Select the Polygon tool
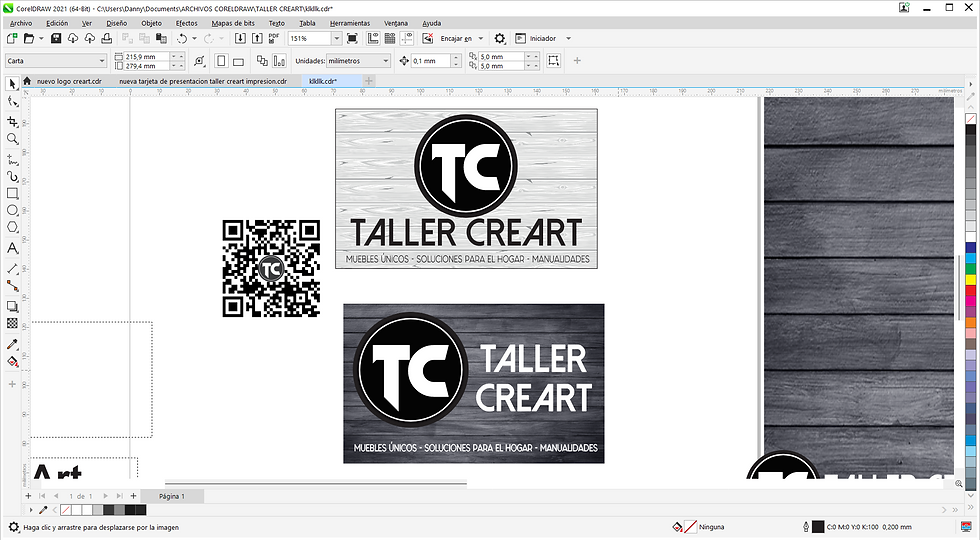The width and height of the screenshot is (980, 540). (x=12, y=228)
